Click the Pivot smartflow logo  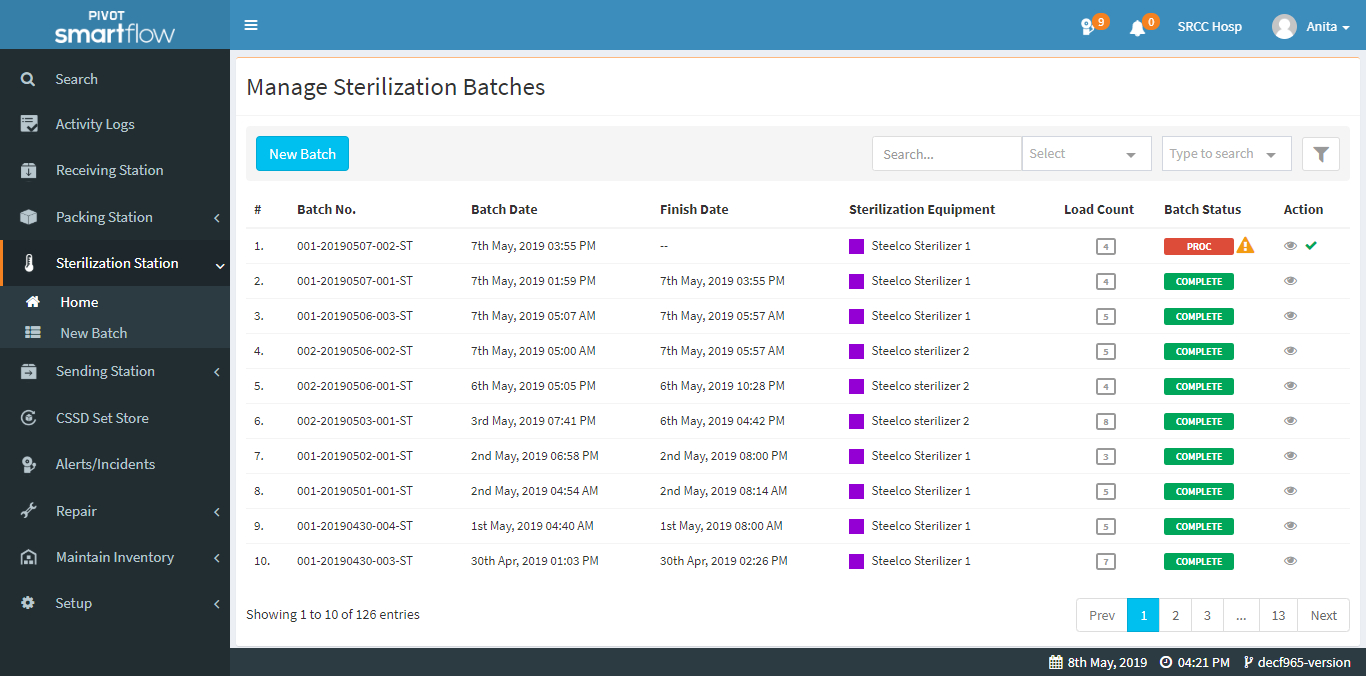pyautogui.click(x=114, y=26)
